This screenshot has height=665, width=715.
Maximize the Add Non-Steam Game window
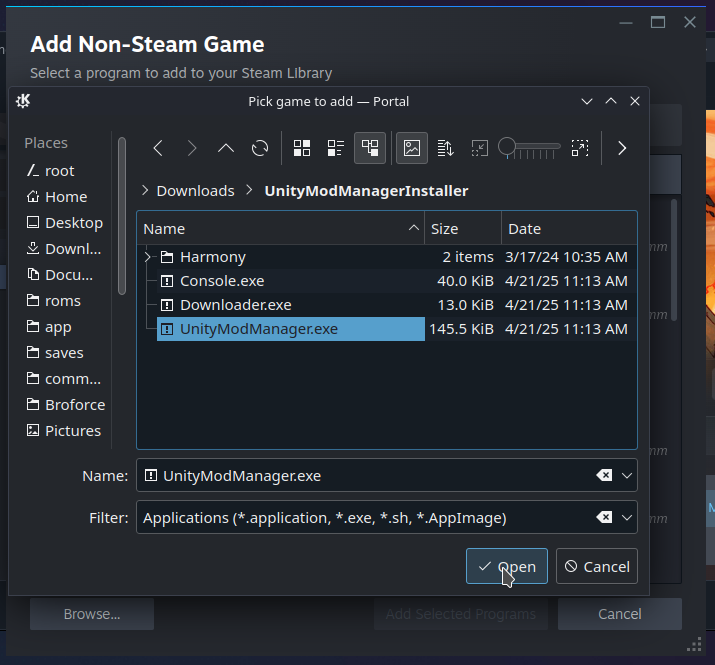[x=658, y=22]
